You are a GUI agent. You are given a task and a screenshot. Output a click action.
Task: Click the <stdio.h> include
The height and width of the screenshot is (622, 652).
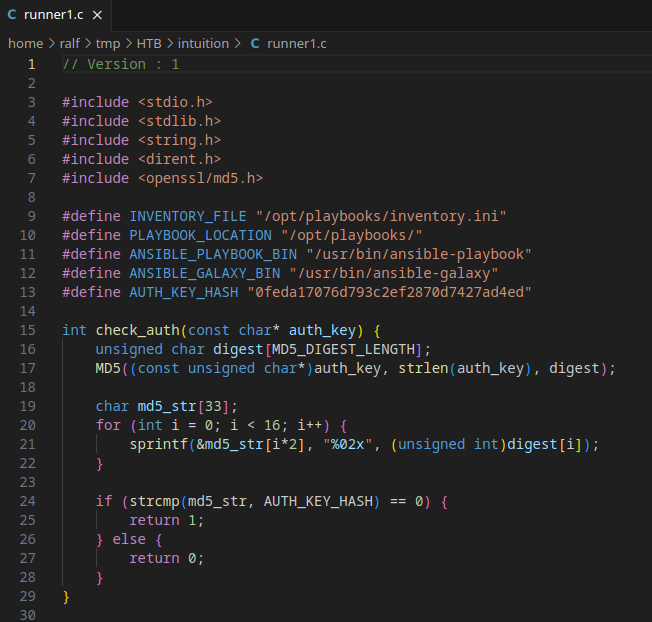(175, 102)
